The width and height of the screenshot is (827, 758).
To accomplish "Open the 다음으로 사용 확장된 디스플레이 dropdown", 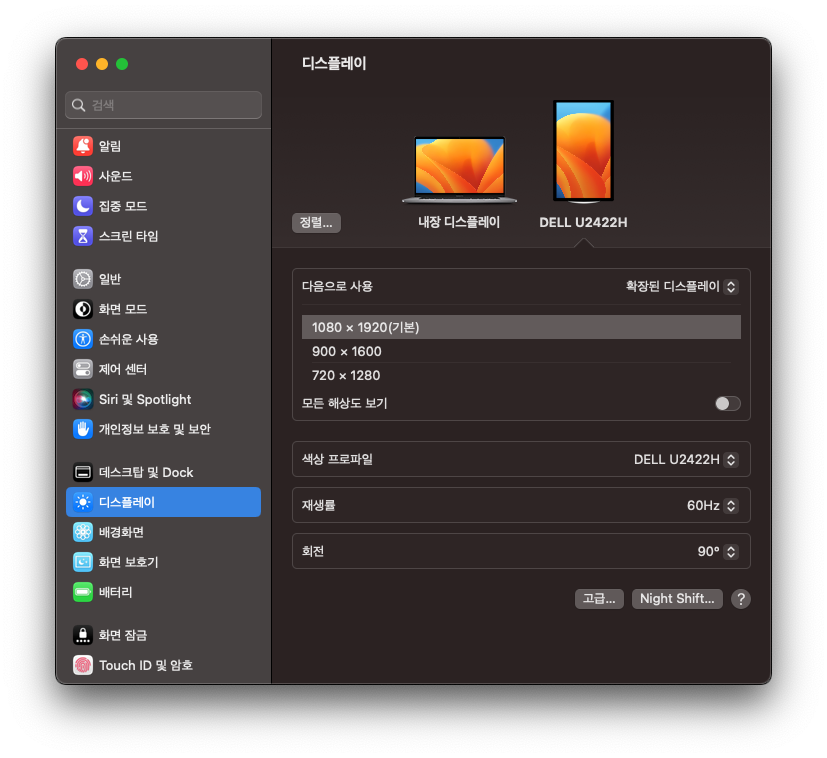I will [x=682, y=286].
